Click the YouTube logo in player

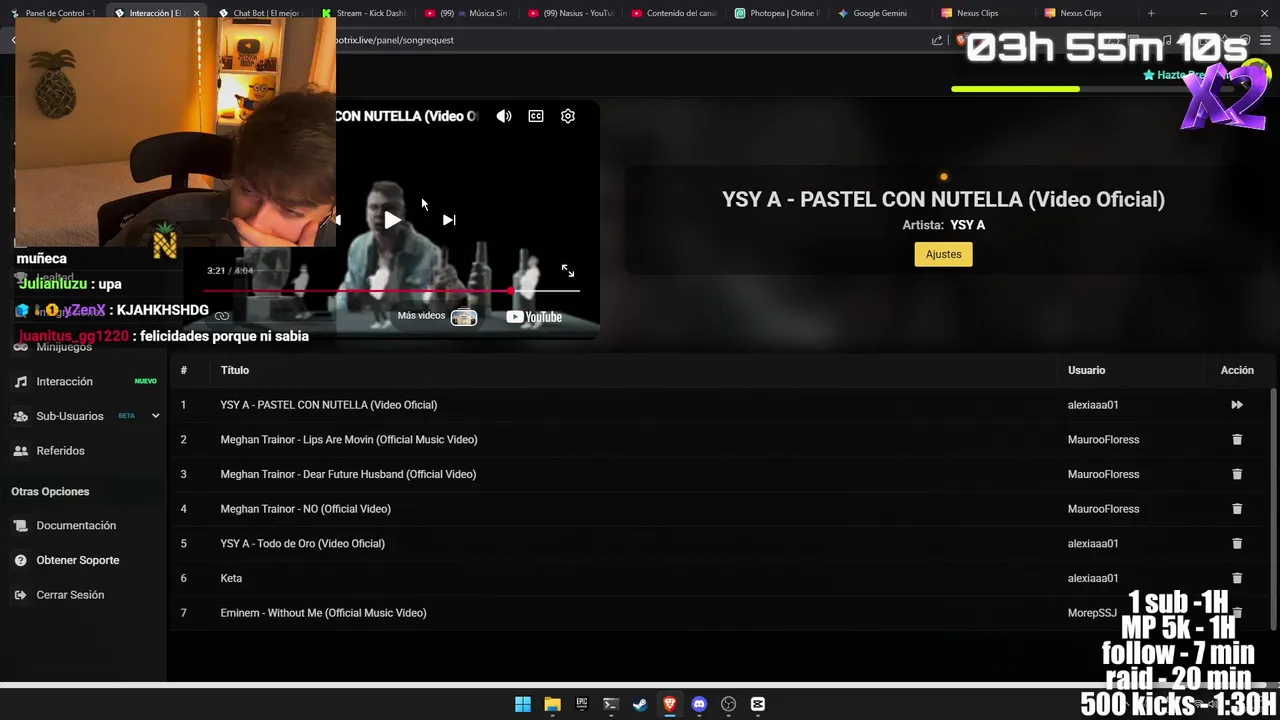534,317
